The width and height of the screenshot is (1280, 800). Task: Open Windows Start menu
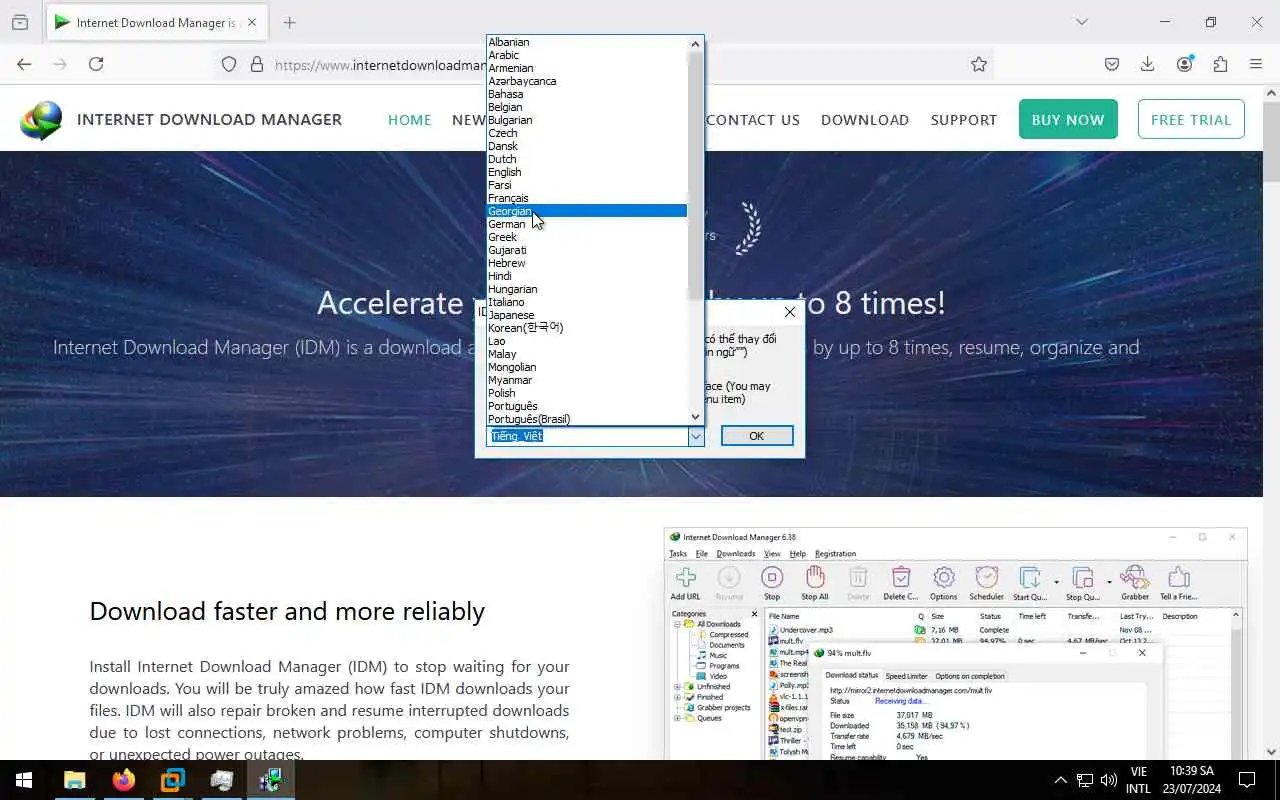pos(24,780)
